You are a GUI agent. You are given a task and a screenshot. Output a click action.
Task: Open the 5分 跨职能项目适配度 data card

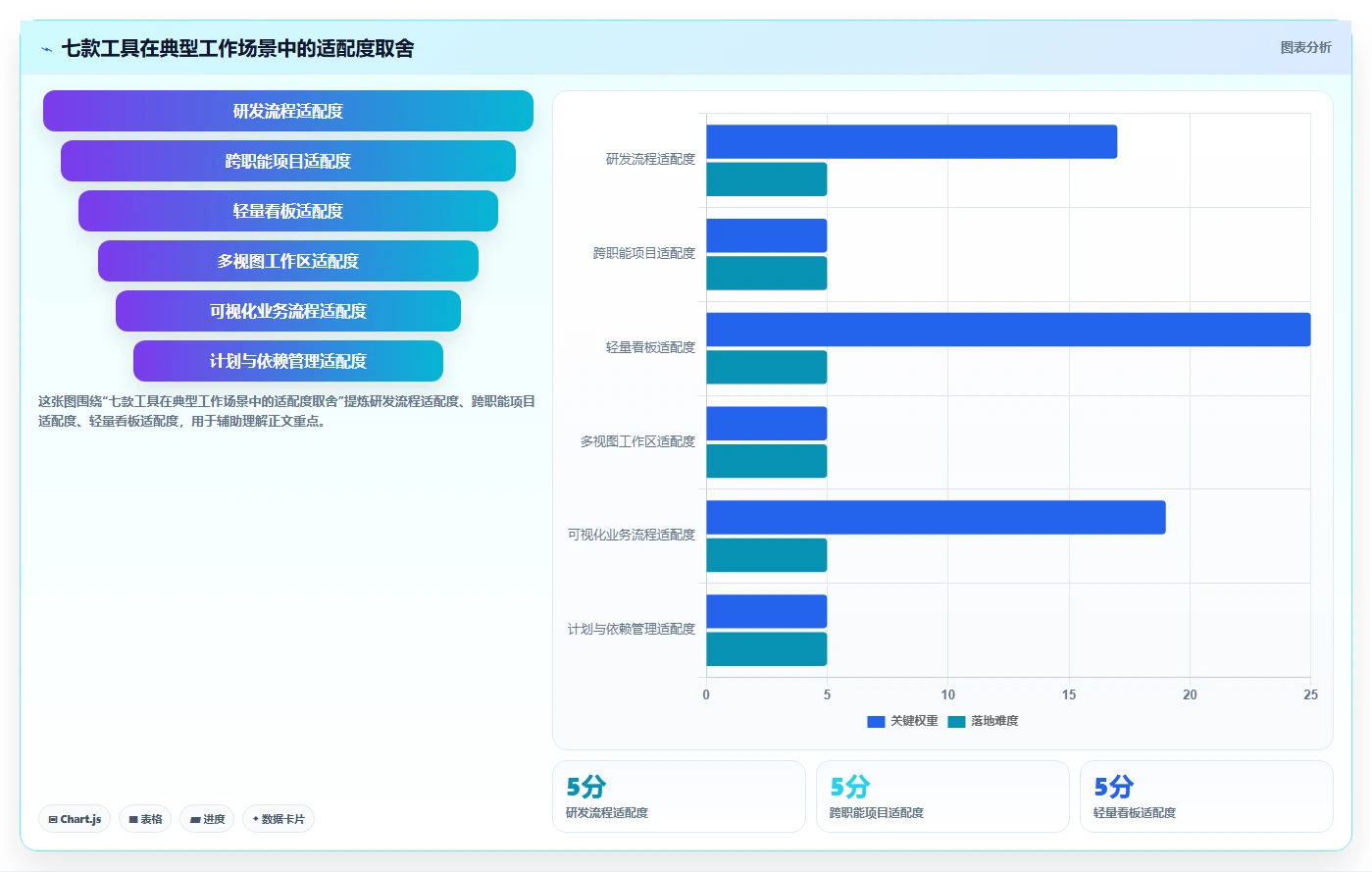pyautogui.click(x=942, y=796)
